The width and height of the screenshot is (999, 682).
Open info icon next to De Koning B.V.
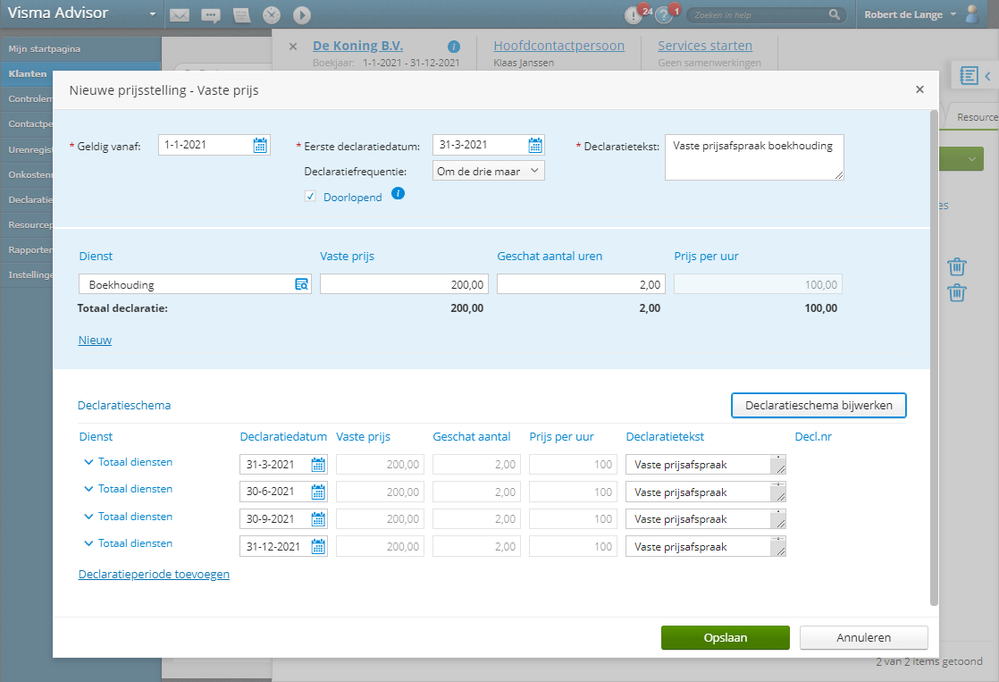[x=454, y=47]
